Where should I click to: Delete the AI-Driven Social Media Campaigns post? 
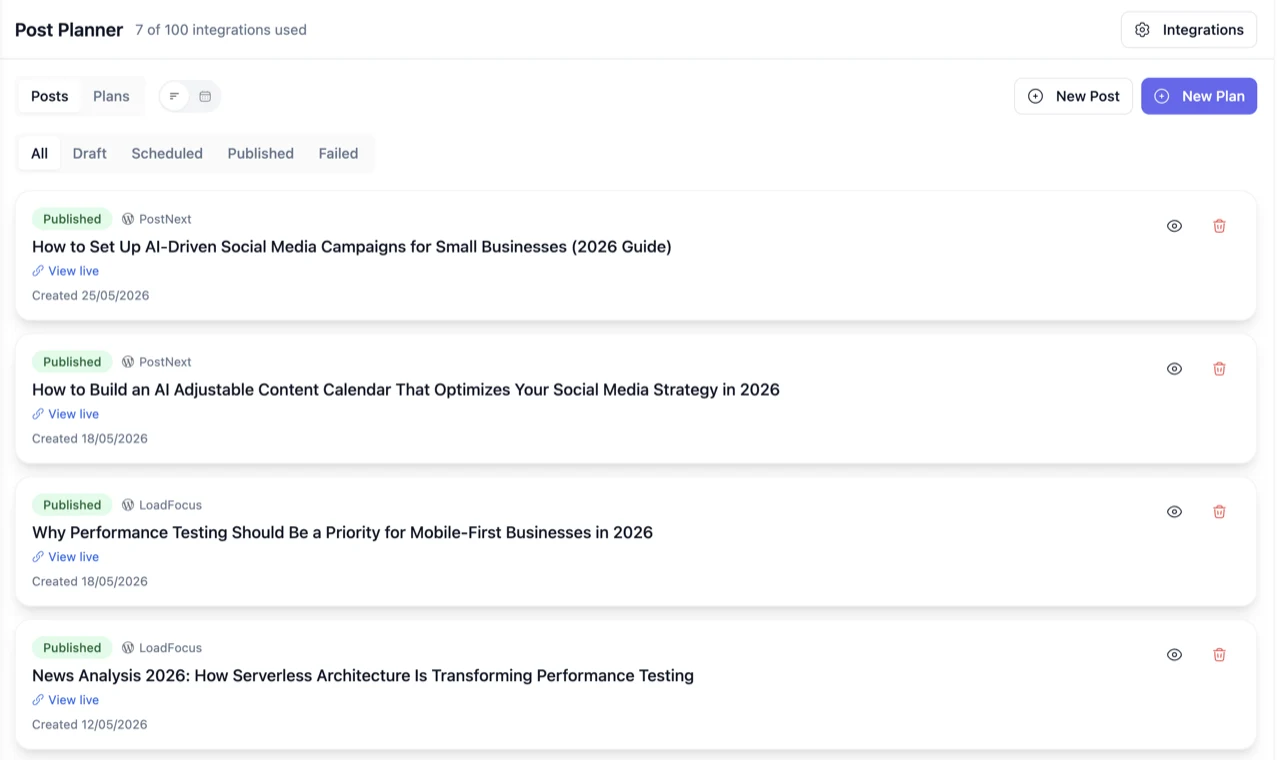1219,226
